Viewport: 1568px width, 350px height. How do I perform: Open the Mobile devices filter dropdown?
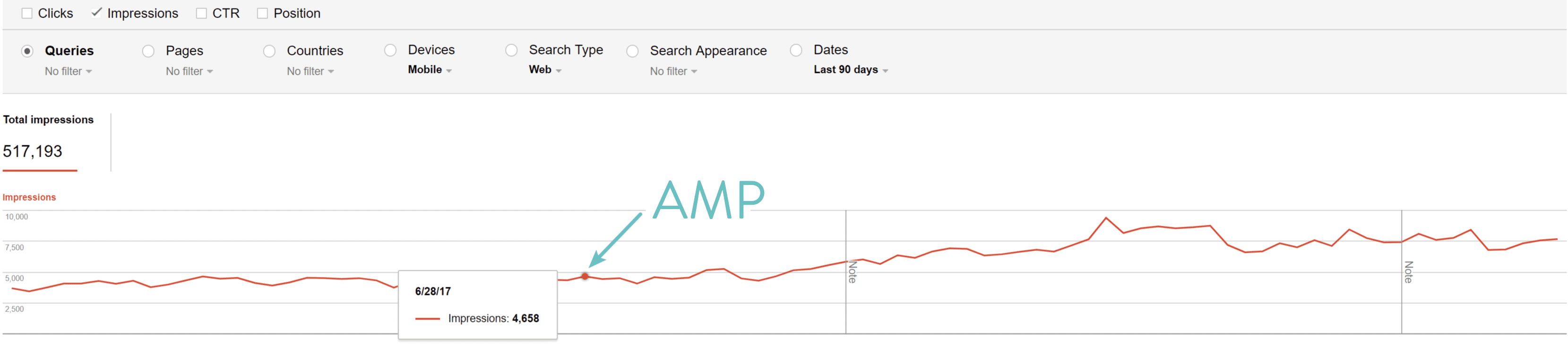point(428,70)
